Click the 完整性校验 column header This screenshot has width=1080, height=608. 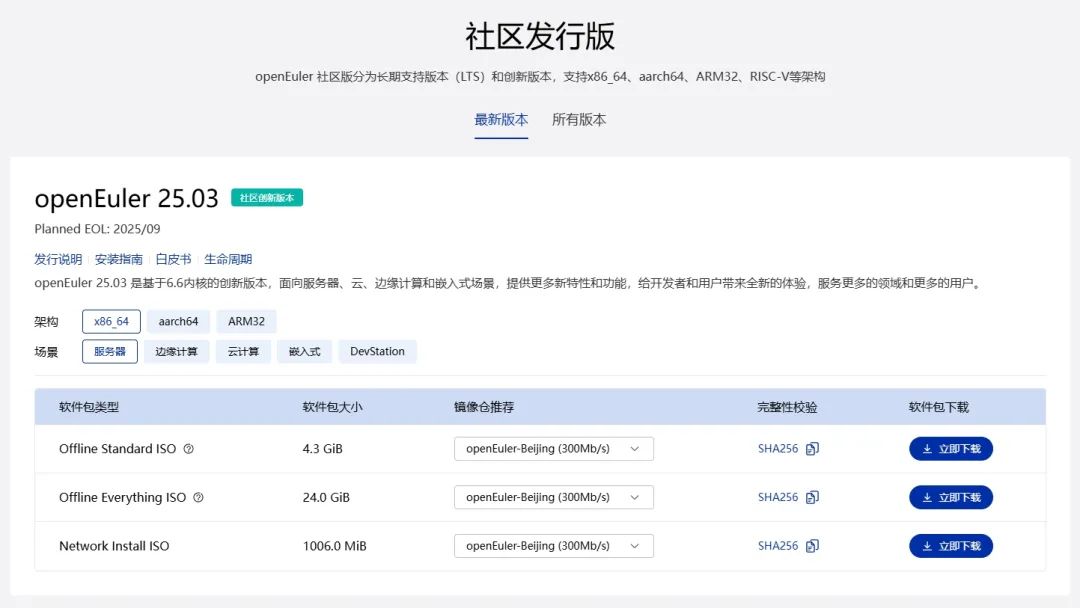click(x=787, y=407)
